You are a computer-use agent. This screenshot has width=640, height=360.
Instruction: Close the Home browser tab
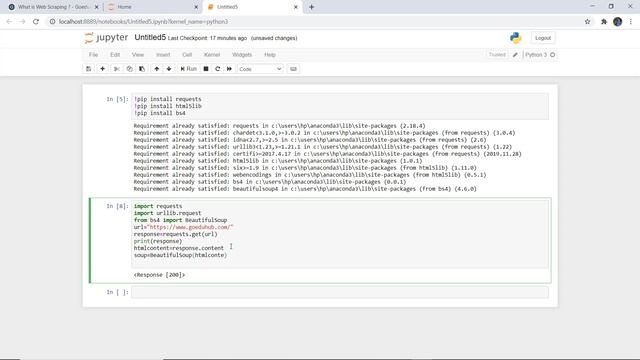tap(196, 7)
